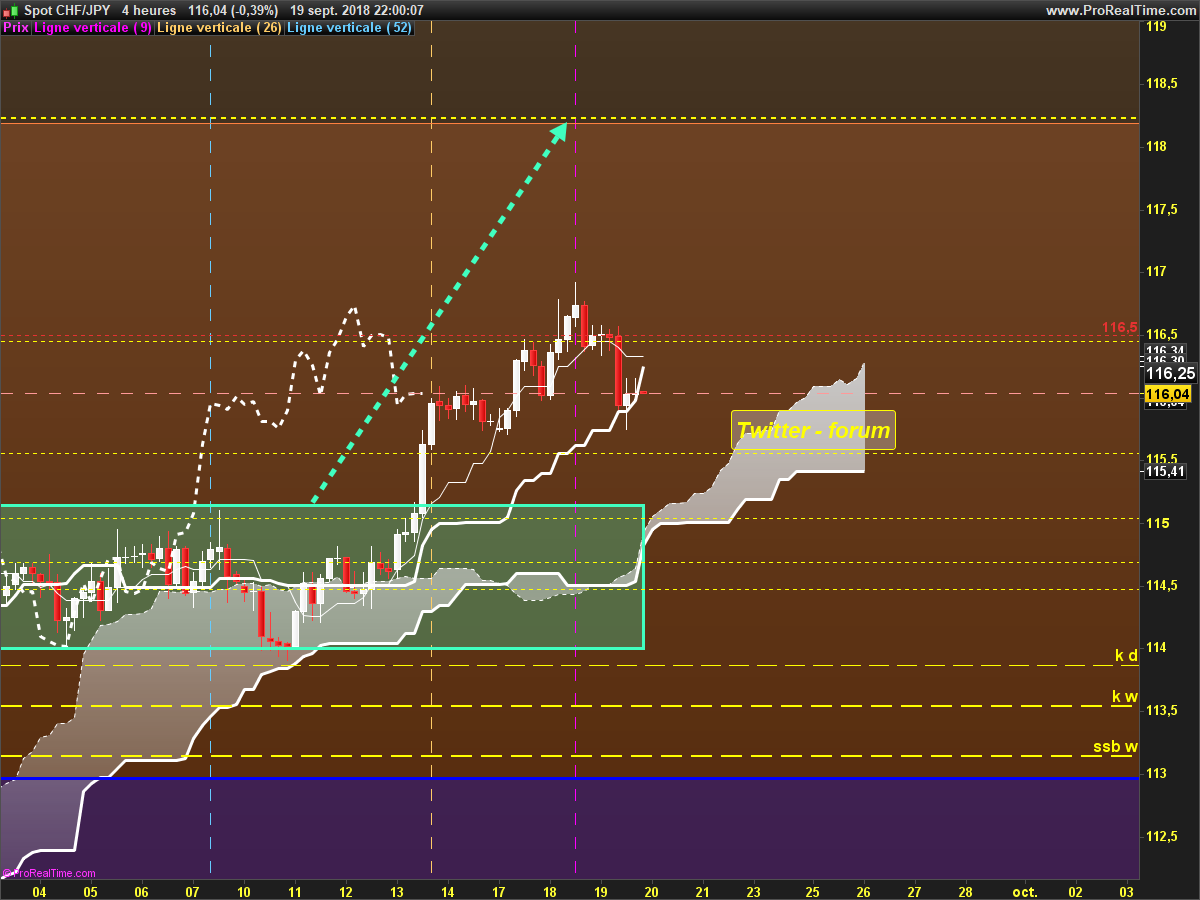Click the '114' price axis label
This screenshot has height=900, width=1200.
click(x=1156, y=648)
